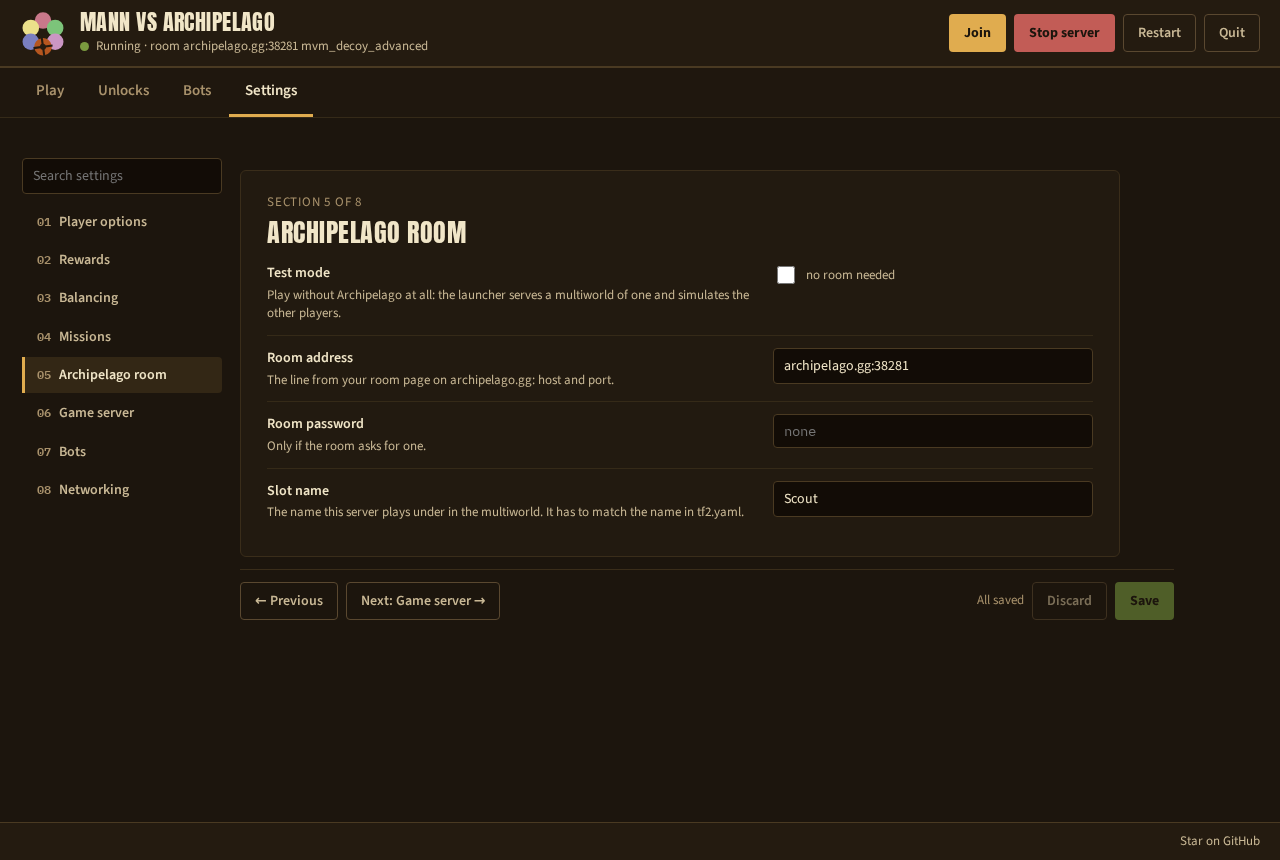Click the Quit button

coord(1232,33)
